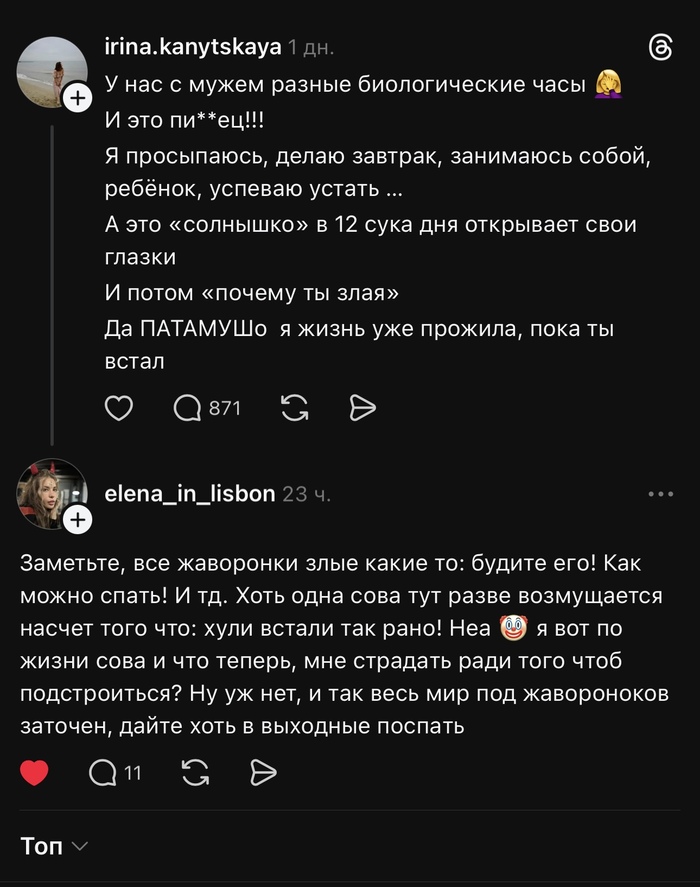Share elena's post via the send icon
The width and height of the screenshot is (700, 887).
pos(262,771)
